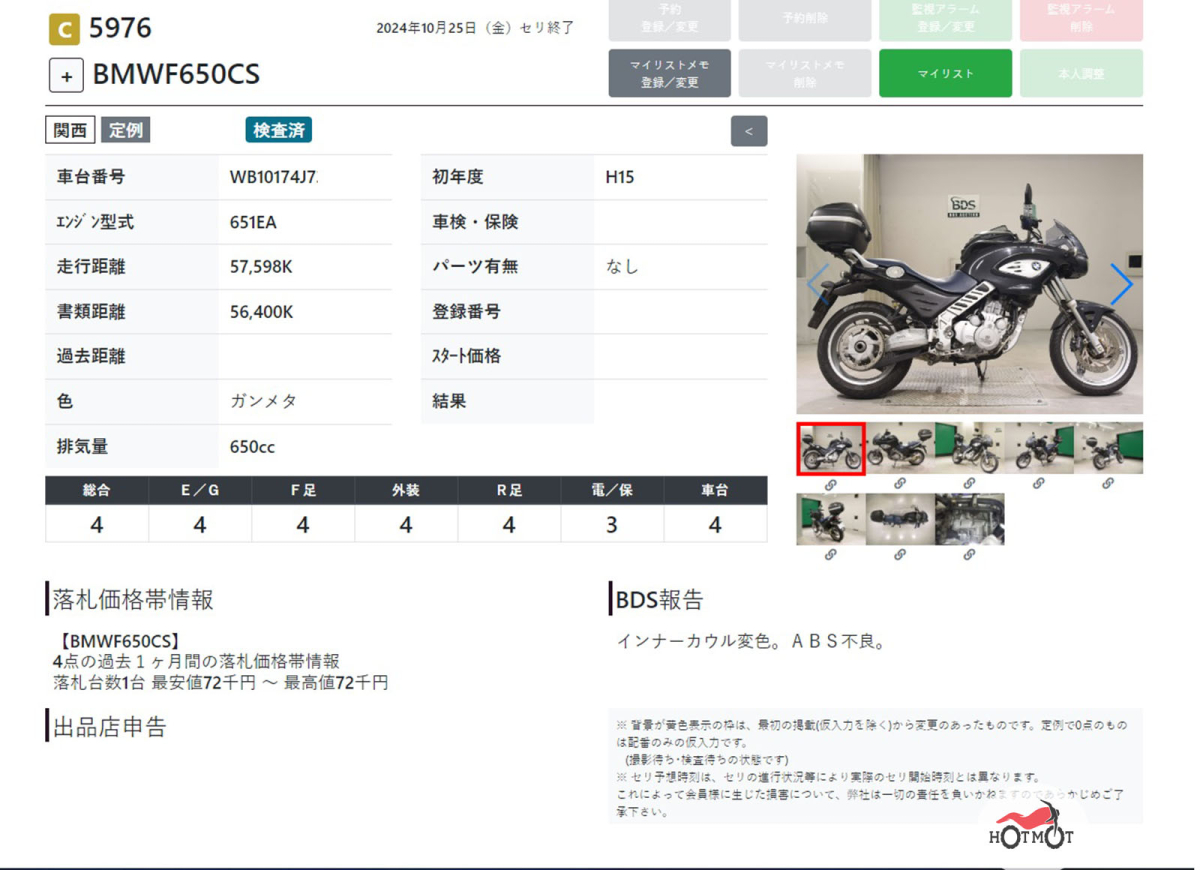Click the E/G score column header
Viewport: 1200px width, 870px height.
pos(200,491)
